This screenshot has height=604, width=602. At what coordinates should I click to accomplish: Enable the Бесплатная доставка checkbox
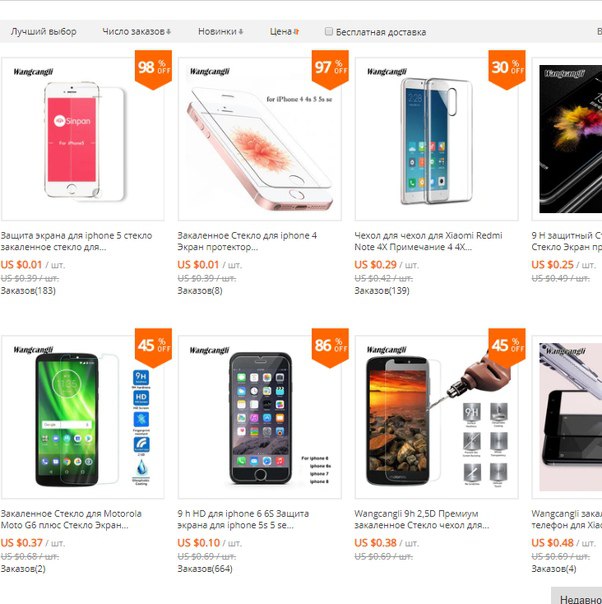tap(329, 31)
